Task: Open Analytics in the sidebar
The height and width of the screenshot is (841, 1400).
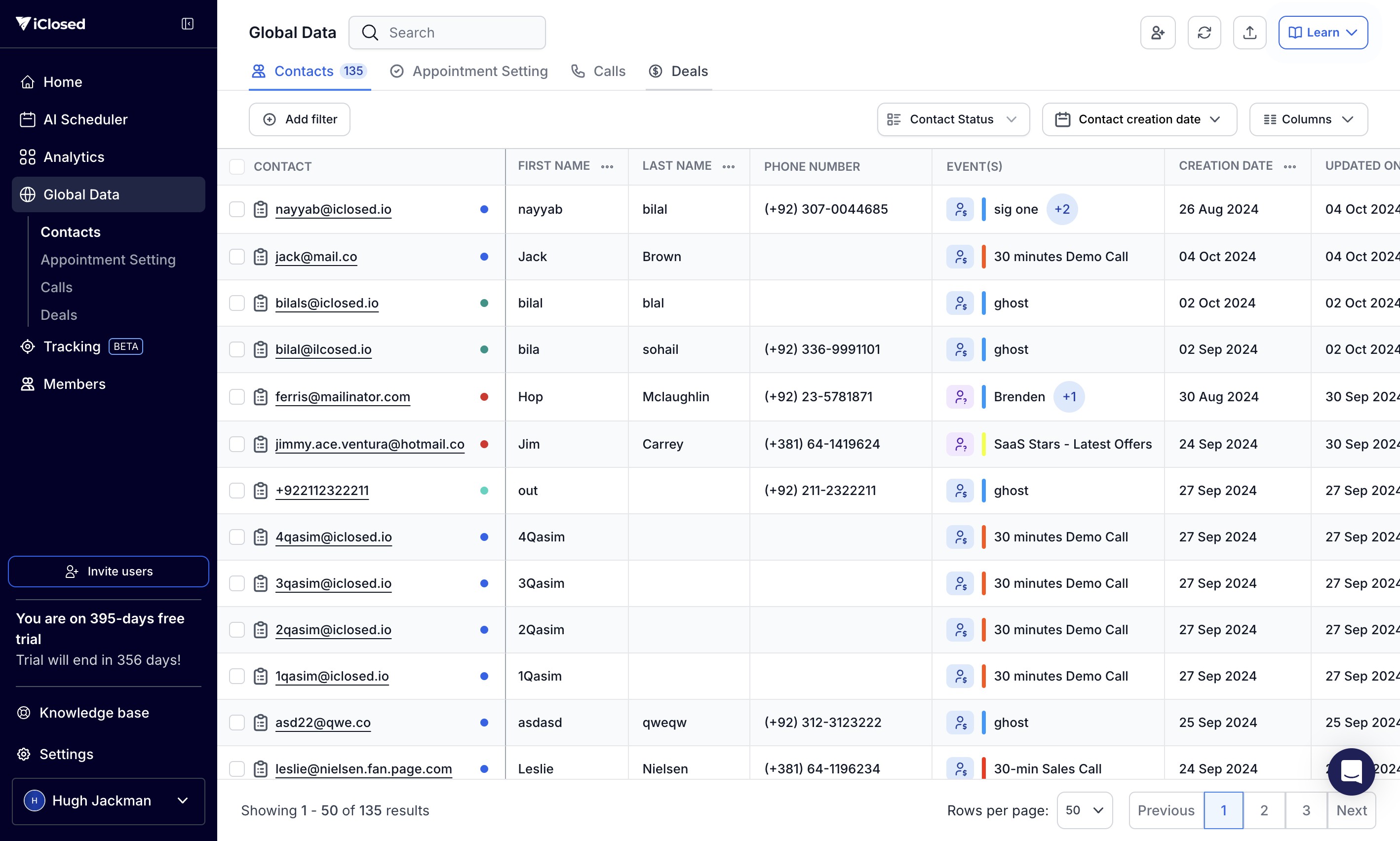Action: click(x=74, y=157)
